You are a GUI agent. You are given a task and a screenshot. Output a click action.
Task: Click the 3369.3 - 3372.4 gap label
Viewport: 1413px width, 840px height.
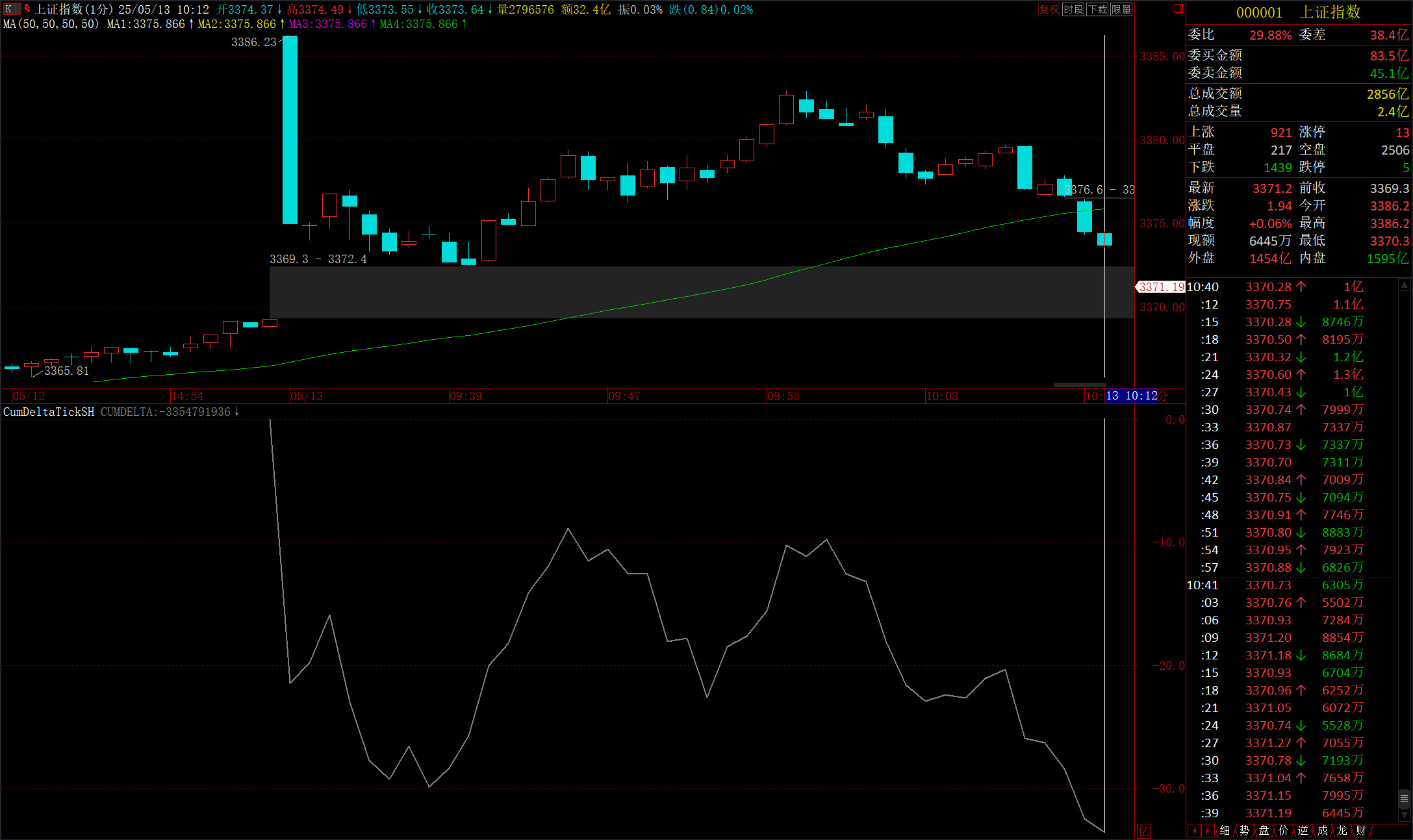pos(318,259)
